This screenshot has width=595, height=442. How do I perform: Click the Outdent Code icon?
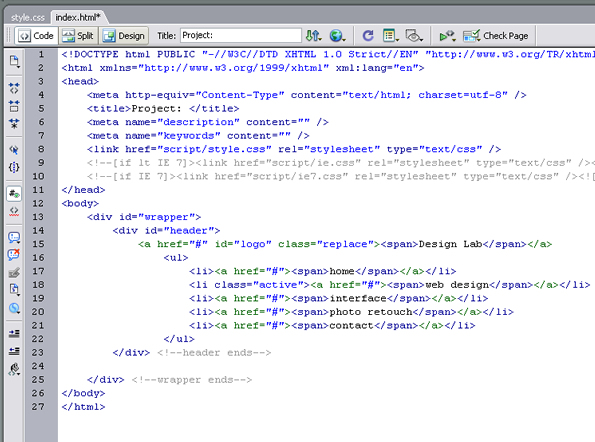14,351
